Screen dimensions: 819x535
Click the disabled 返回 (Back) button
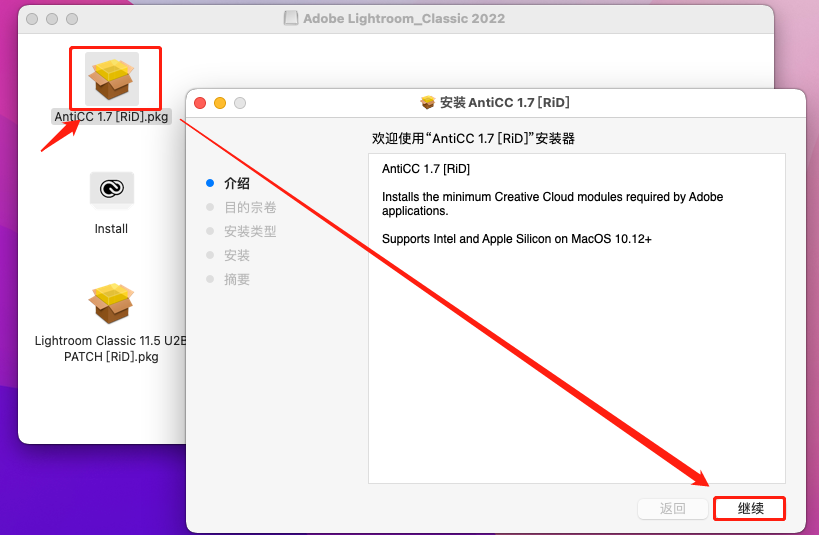click(x=672, y=508)
